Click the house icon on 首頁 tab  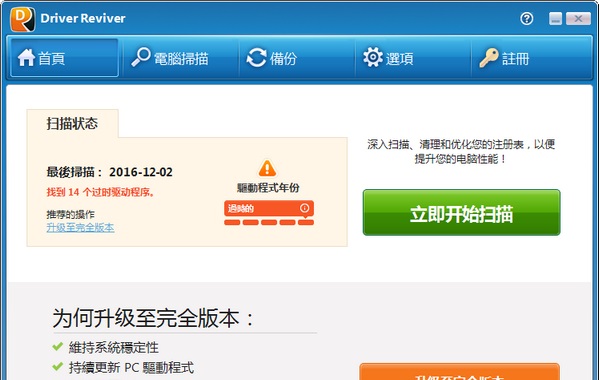point(26,58)
